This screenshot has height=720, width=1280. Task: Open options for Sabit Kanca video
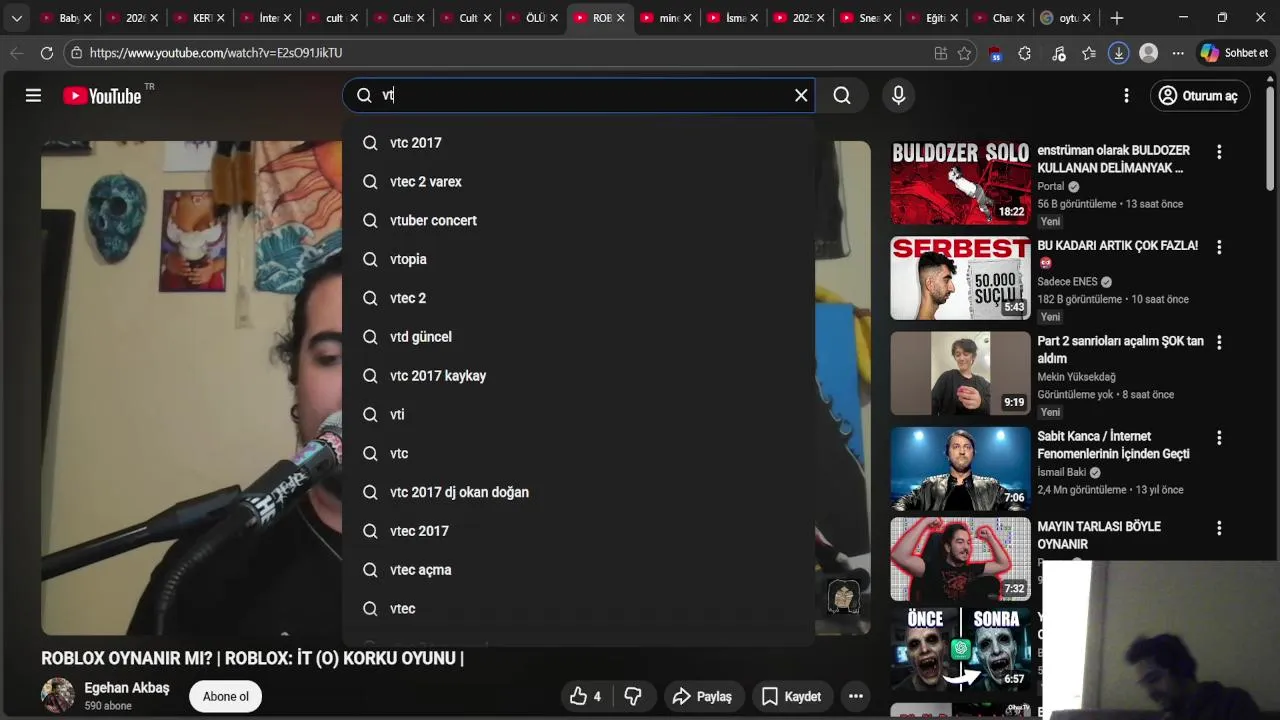point(1218,438)
